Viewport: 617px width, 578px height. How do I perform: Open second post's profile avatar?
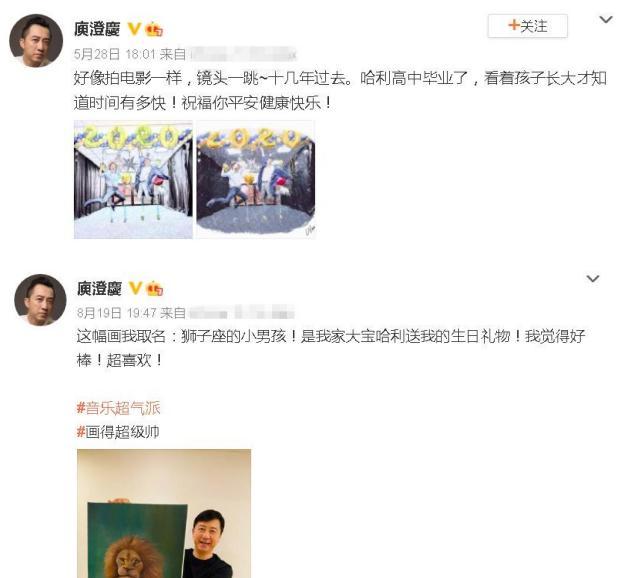(x=40, y=300)
